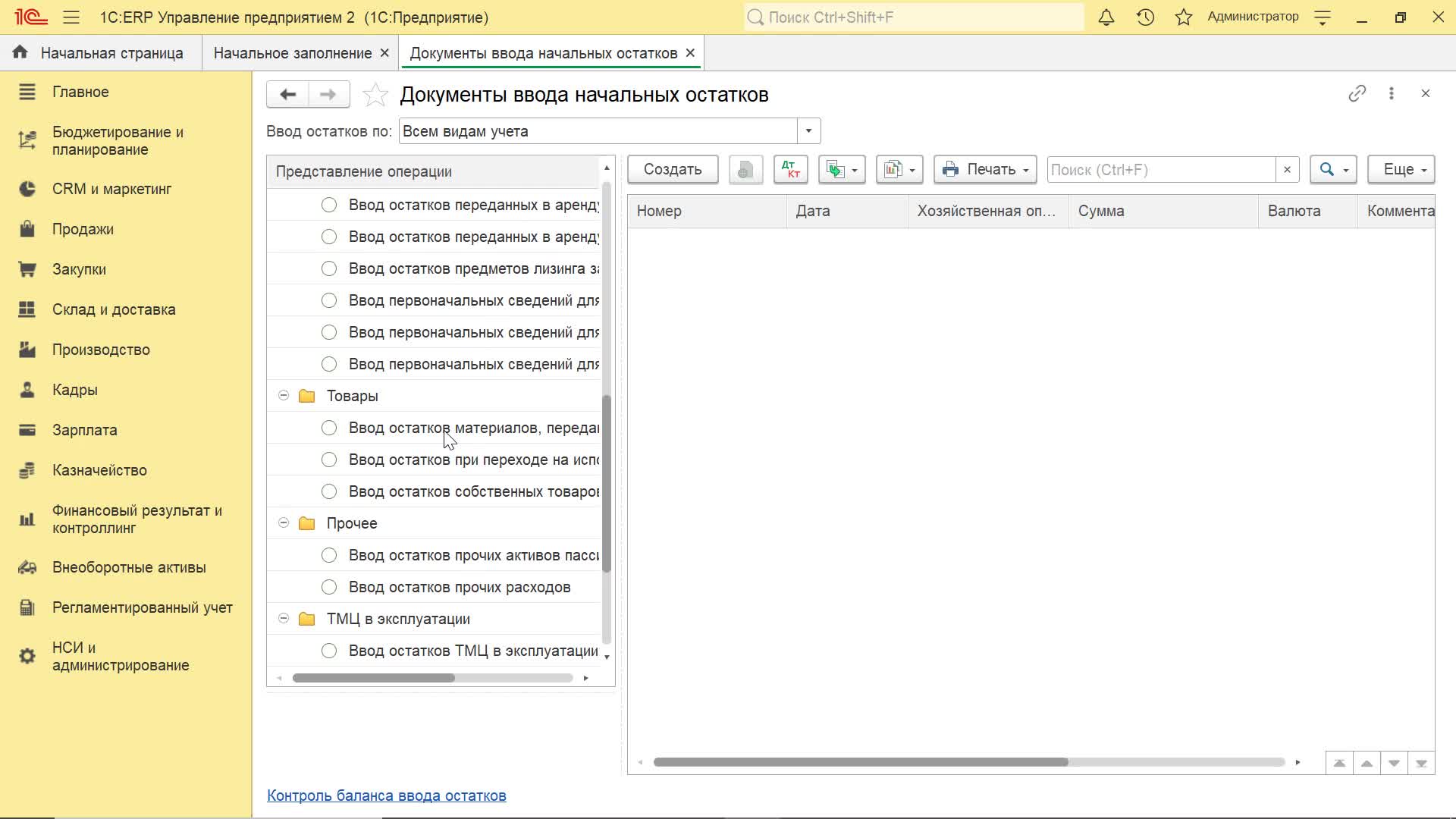
Task: Click the Внеоборотные активы car icon
Action: pos(27,567)
